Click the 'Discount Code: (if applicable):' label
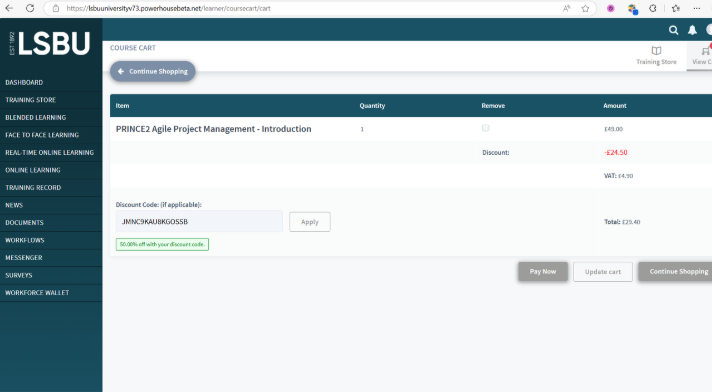Image resolution: width=712 pixels, height=392 pixels. point(158,205)
